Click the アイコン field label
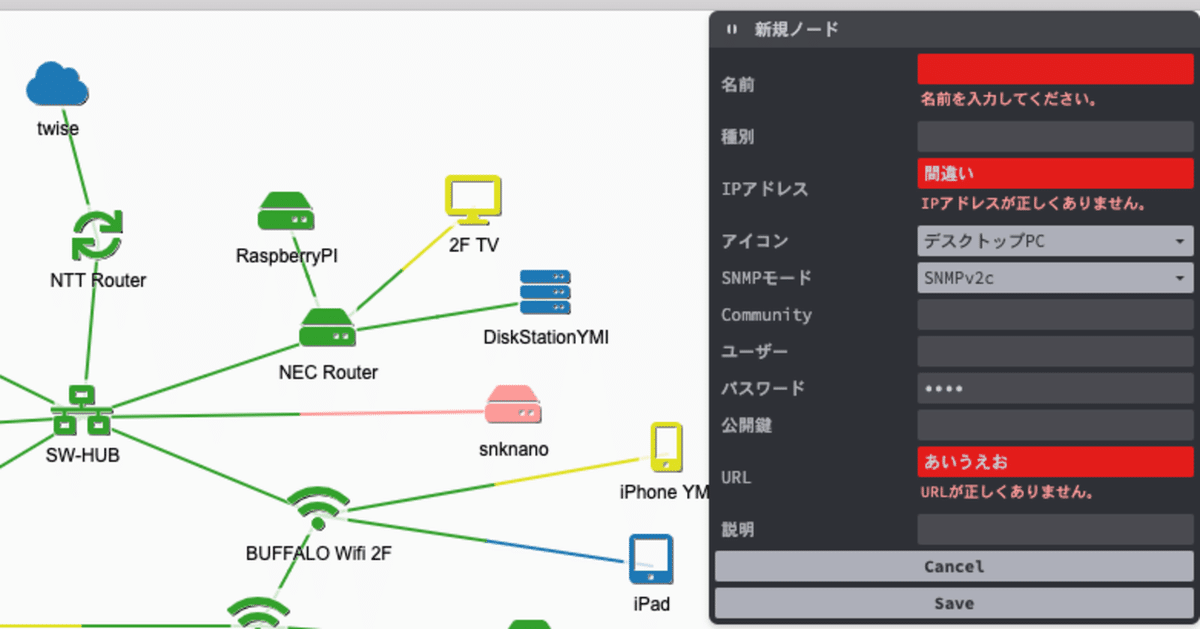This screenshot has height=629, width=1200. point(755,241)
